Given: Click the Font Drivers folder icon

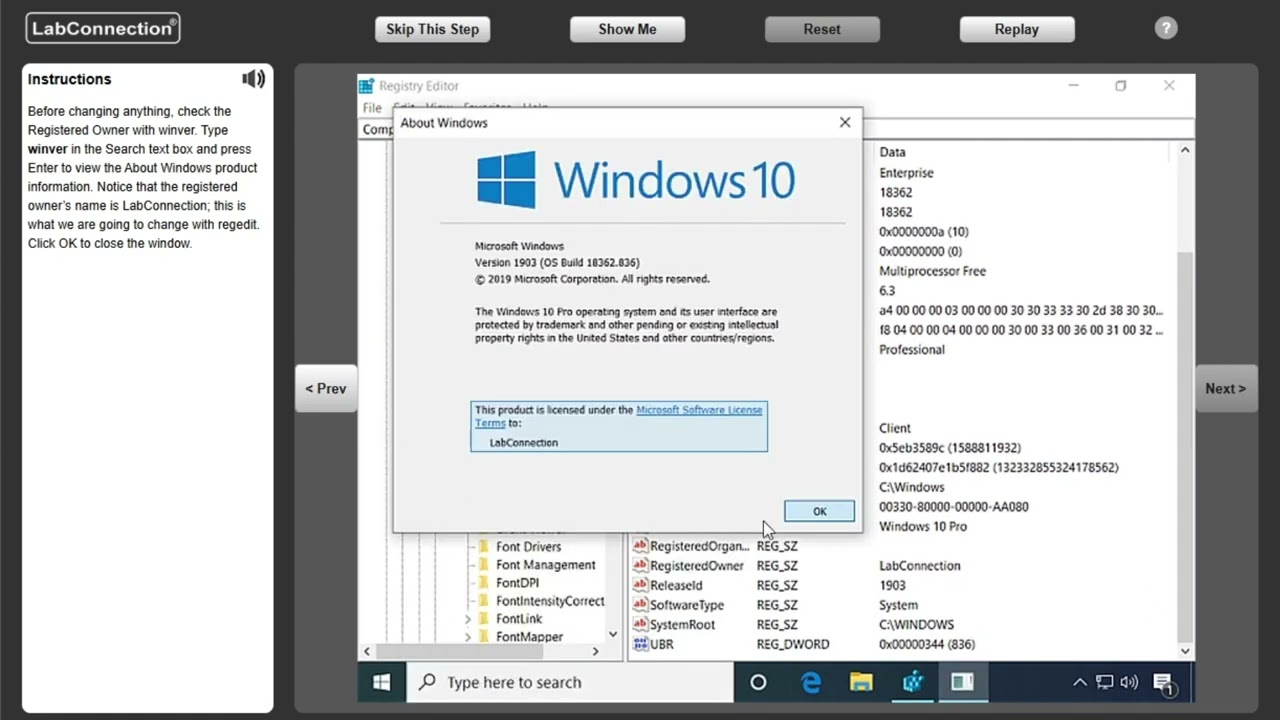Looking at the screenshot, I should pos(484,546).
